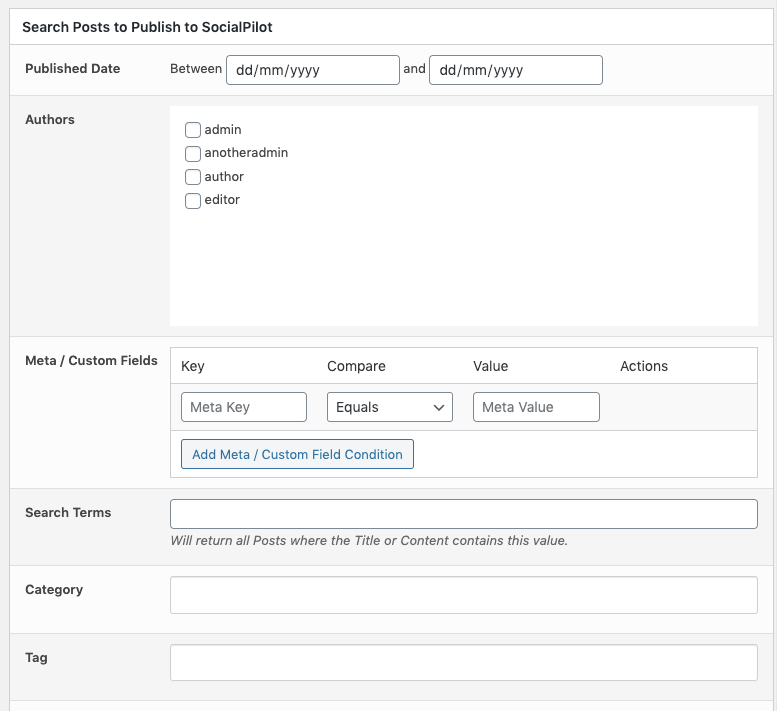This screenshot has width=777, height=711.
Task: Enable the editor author checkbox
Action: (x=193, y=201)
